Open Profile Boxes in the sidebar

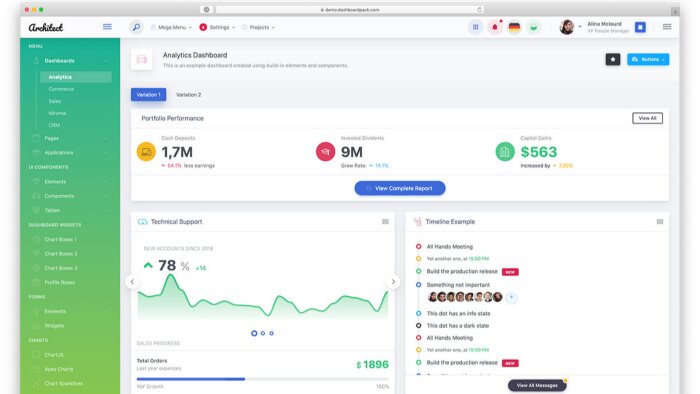[x=59, y=282]
